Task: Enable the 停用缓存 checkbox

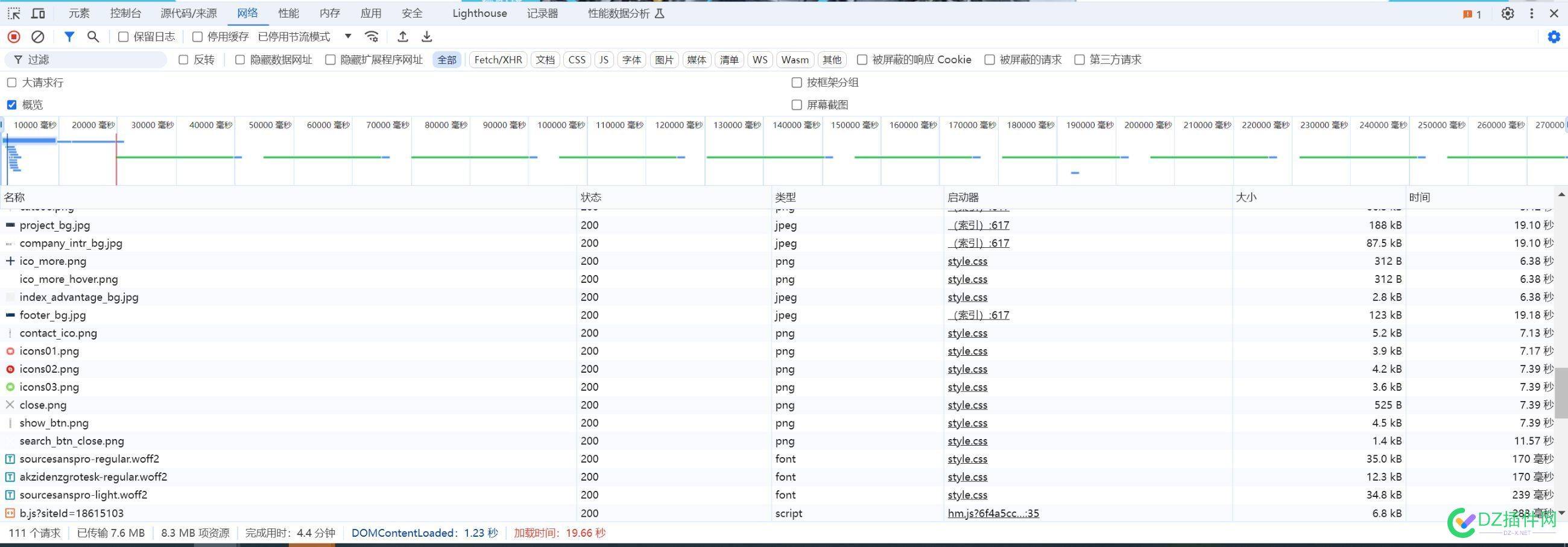Action: (197, 37)
